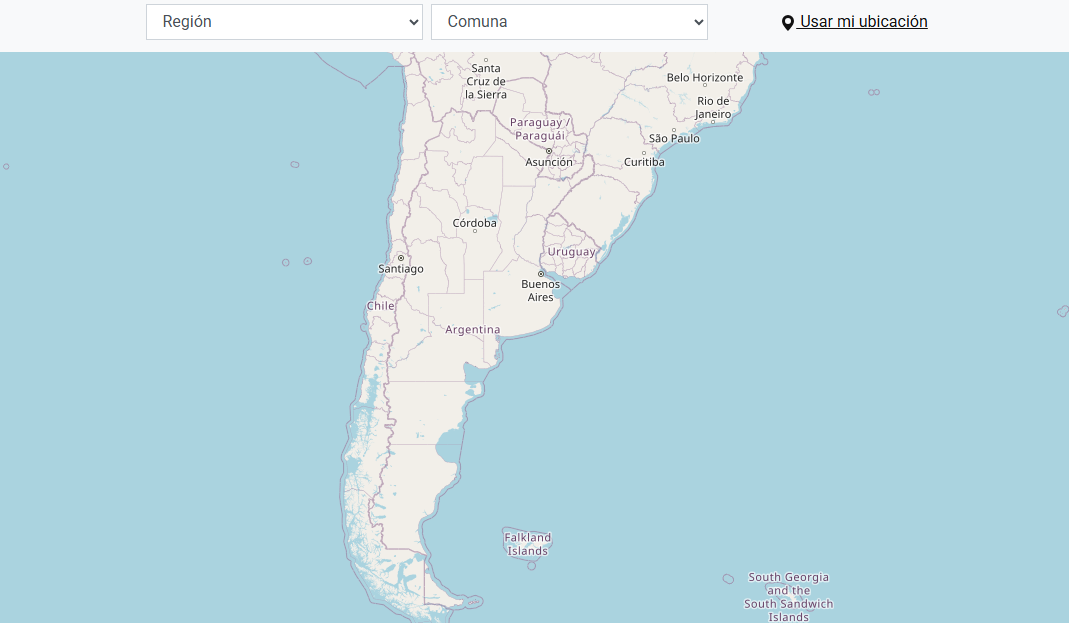Click the location pin icon
The height and width of the screenshot is (623, 1069).
coord(788,23)
